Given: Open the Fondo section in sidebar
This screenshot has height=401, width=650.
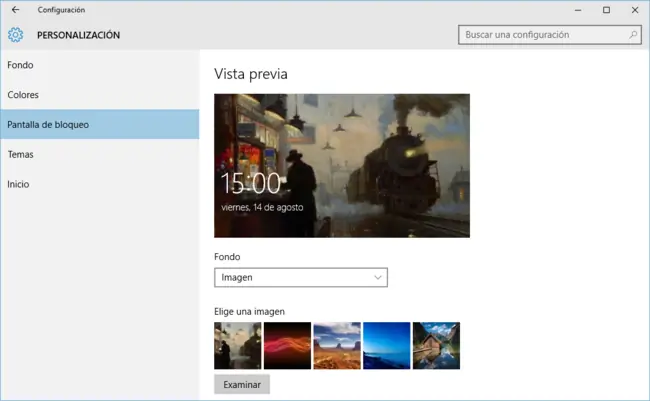Looking at the screenshot, I should point(99,65).
